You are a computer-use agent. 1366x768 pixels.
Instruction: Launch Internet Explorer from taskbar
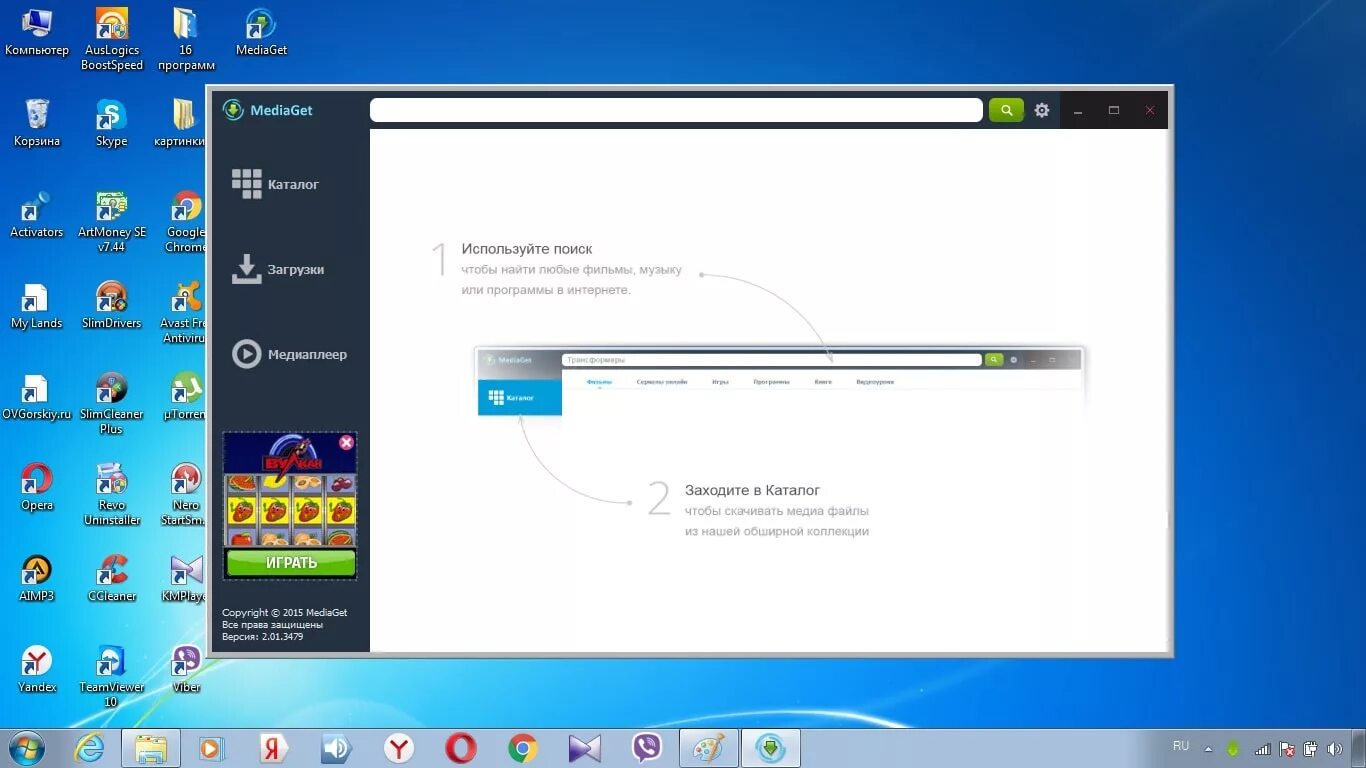(89, 748)
